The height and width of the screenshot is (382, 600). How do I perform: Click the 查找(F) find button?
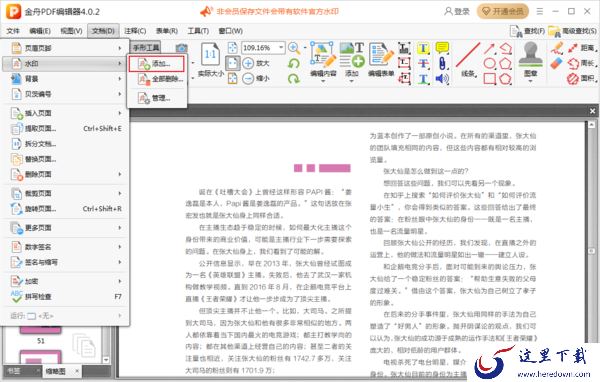(x=527, y=31)
